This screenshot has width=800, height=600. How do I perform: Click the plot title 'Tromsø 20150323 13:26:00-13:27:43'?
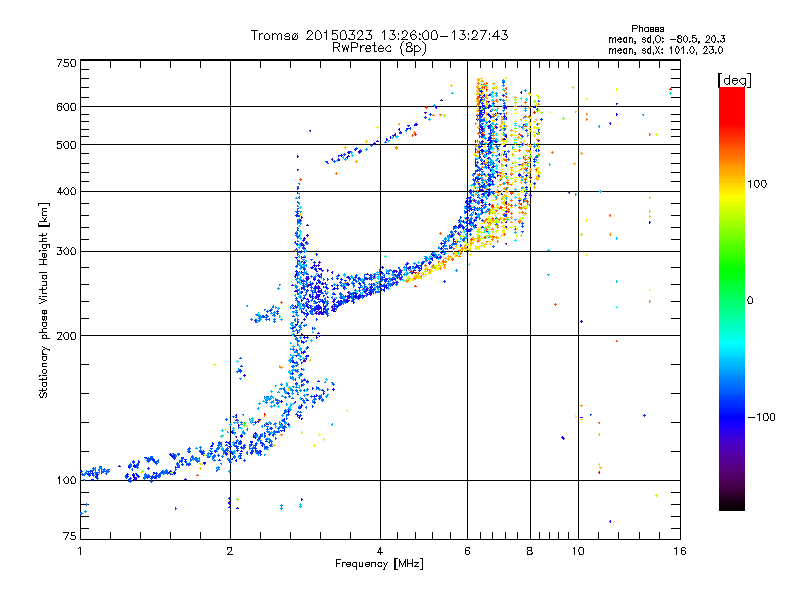click(380, 35)
